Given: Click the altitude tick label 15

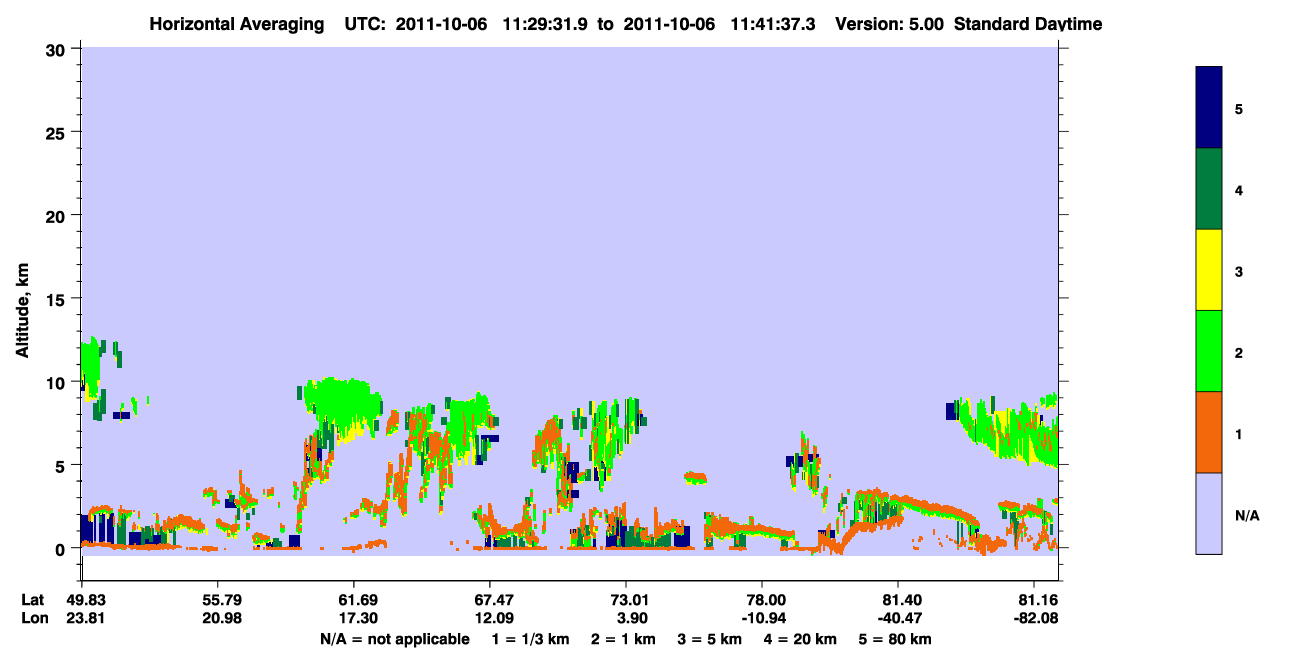Looking at the screenshot, I should (58, 299).
